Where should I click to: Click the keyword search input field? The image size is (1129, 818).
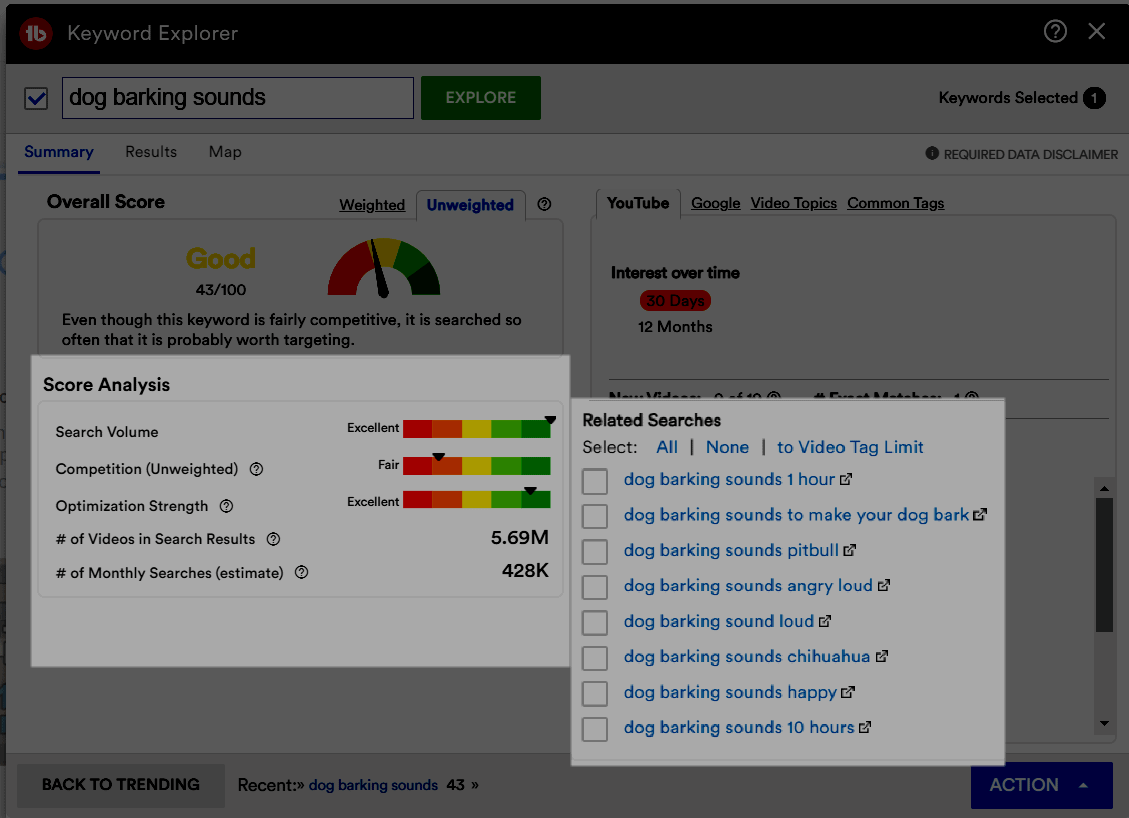[x=238, y=98]
